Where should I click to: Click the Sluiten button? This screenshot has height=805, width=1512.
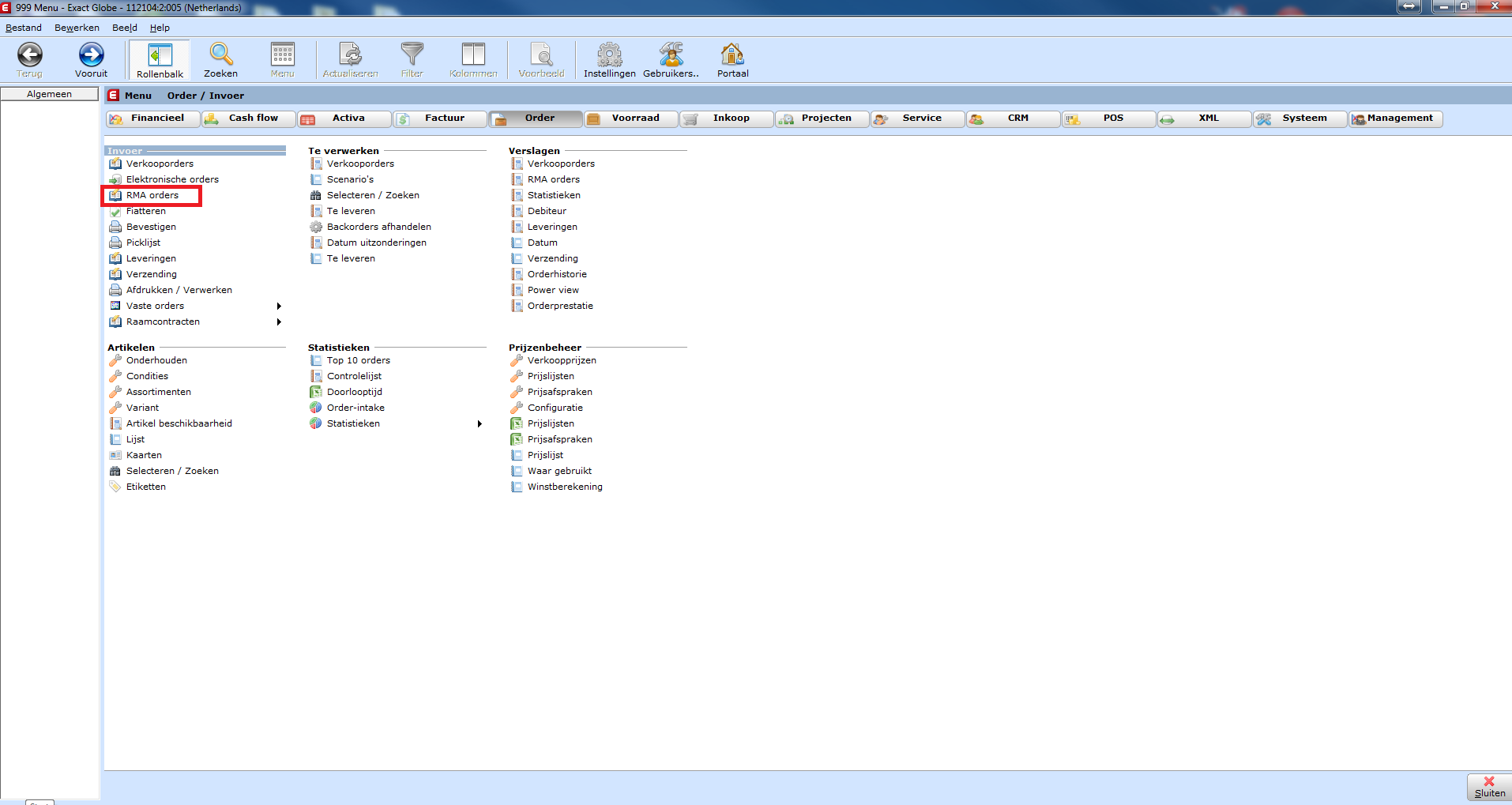tap(1489, 787)
